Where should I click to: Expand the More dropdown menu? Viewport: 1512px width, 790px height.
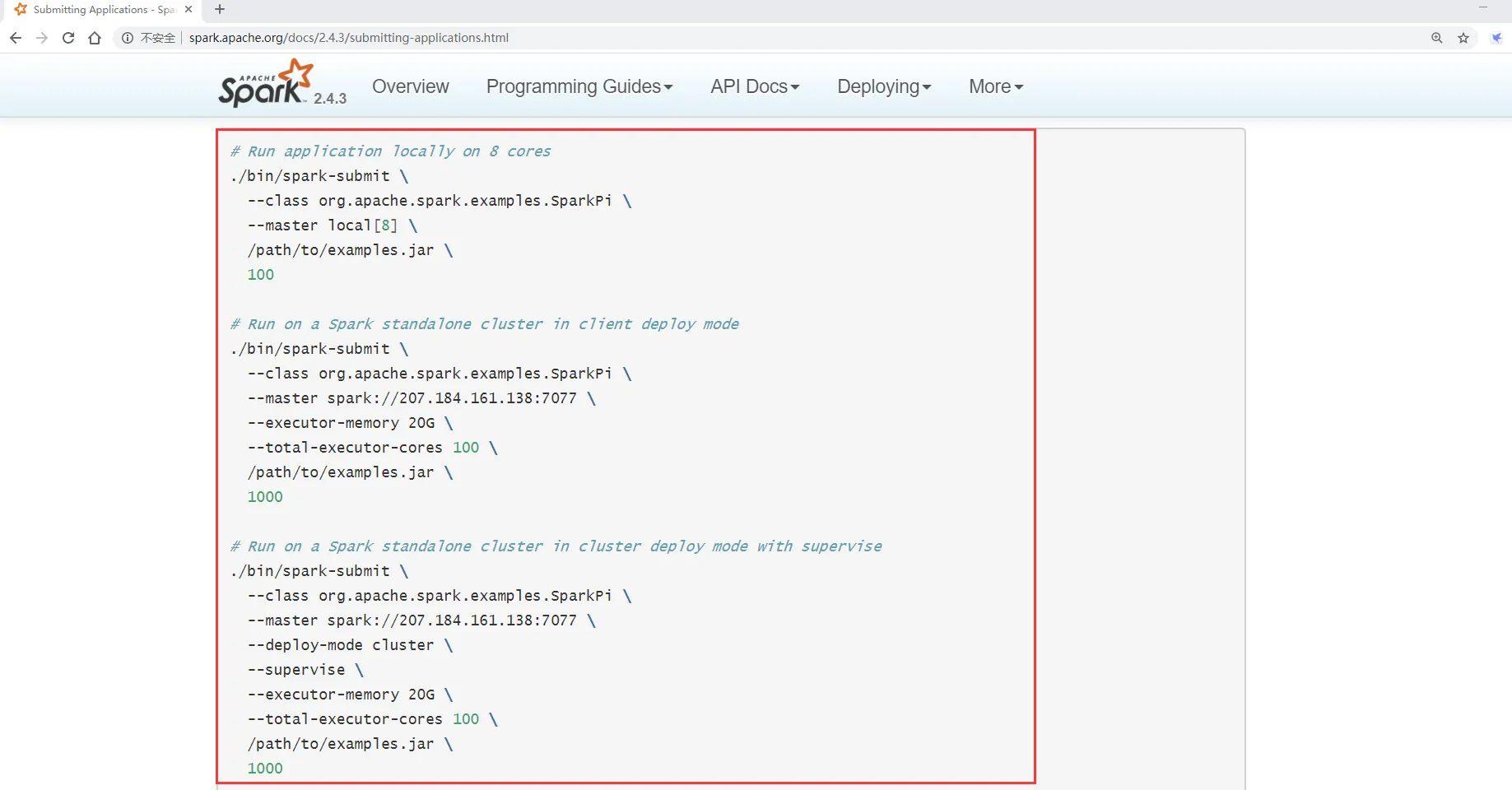point(996,86)
